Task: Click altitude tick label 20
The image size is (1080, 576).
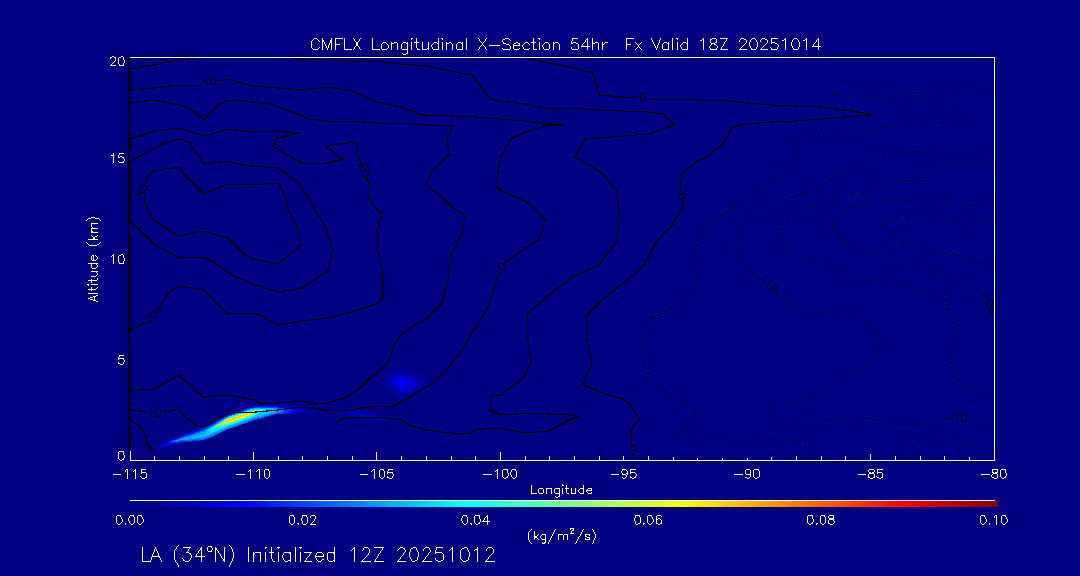Action: coord(117,61)
